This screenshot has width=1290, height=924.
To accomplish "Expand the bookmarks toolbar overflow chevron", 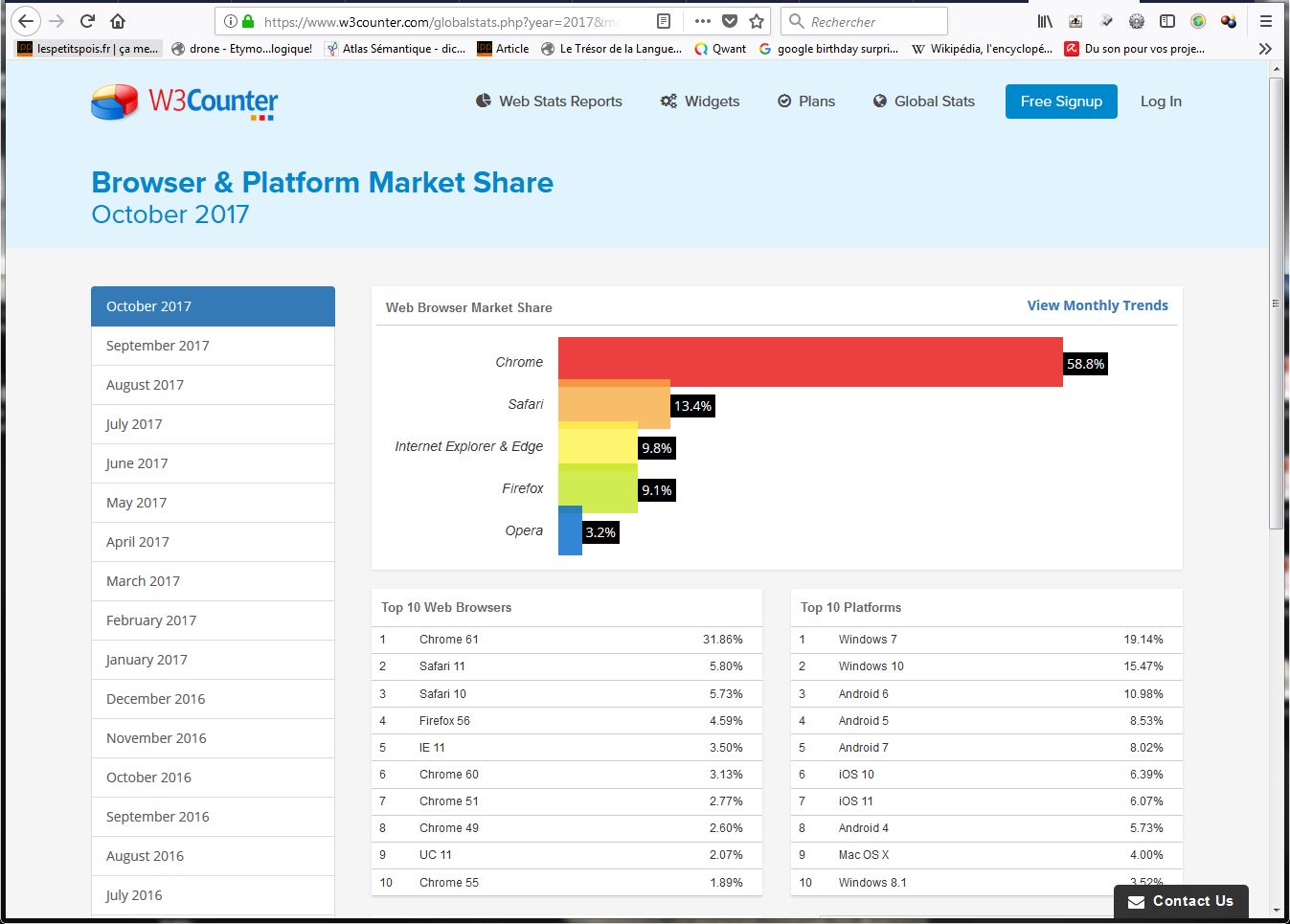I will coord(1265,49).
